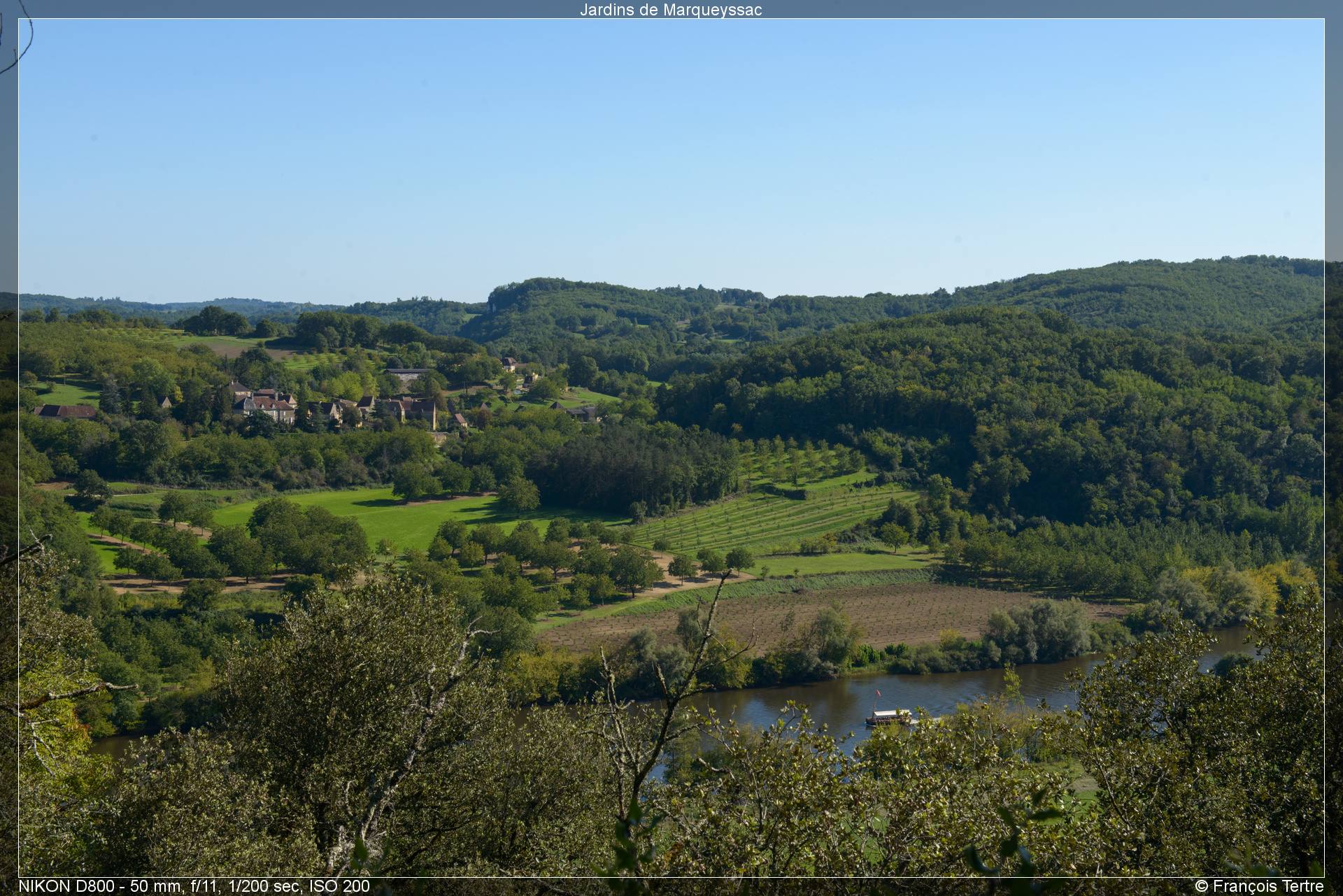
Task: Click the '© François Tertre' copyright text
Action: (1259, 886)
